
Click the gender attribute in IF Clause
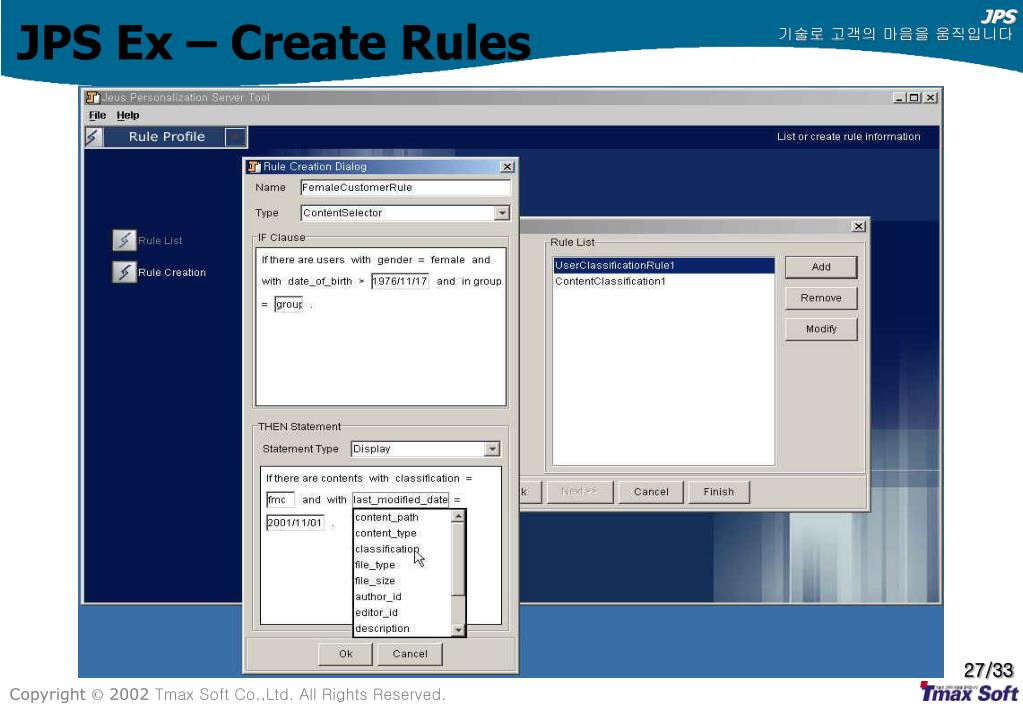[395, 260]
